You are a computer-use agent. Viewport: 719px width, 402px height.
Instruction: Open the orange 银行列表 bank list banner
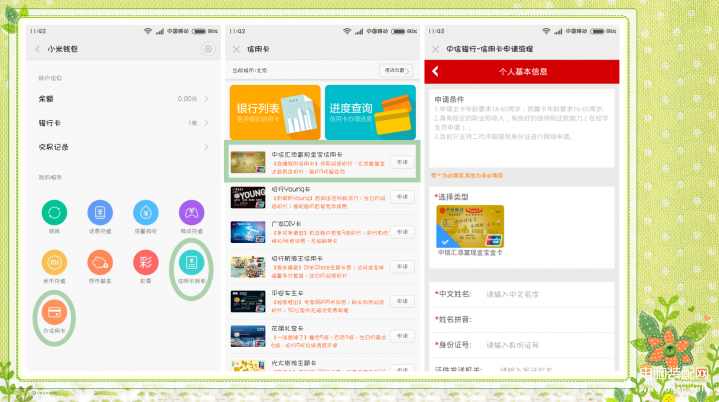click(x=275, y=112)
